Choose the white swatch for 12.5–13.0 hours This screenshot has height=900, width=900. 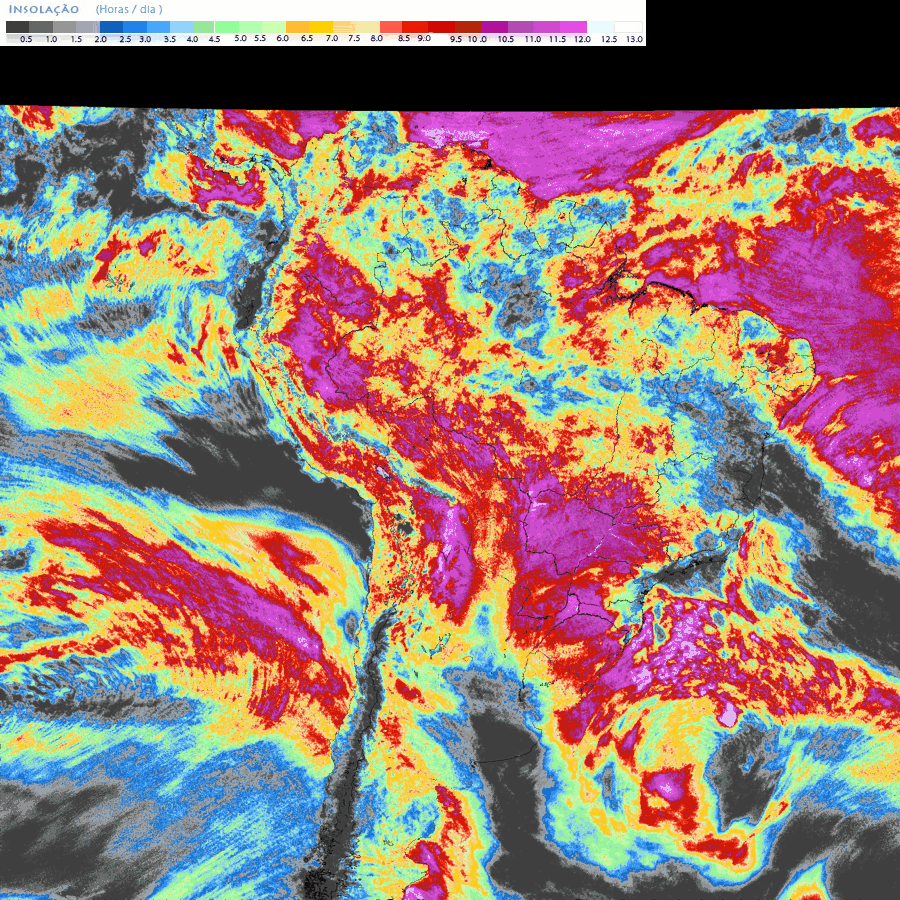[628, 27]
